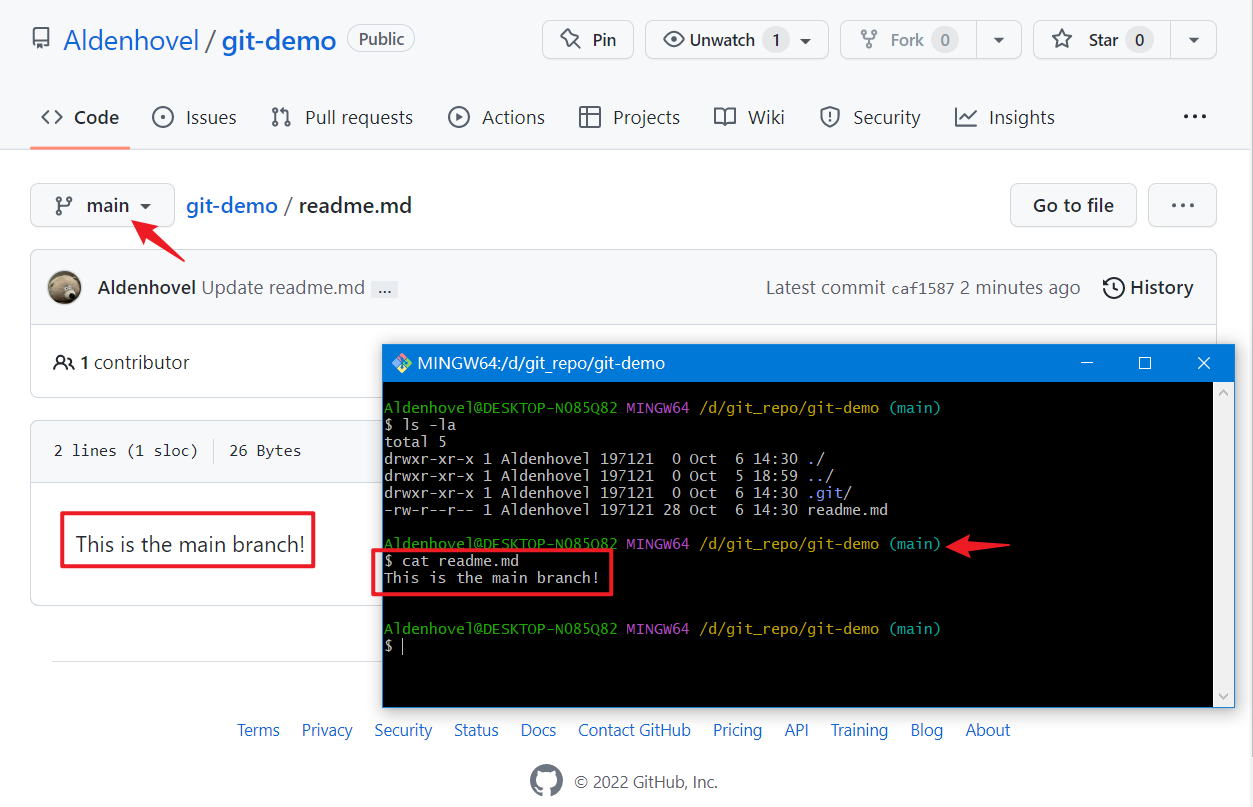This screenshot has width=1253, height=807.
Task: Click the people icon beside contributor count
Action: [63, 362]
